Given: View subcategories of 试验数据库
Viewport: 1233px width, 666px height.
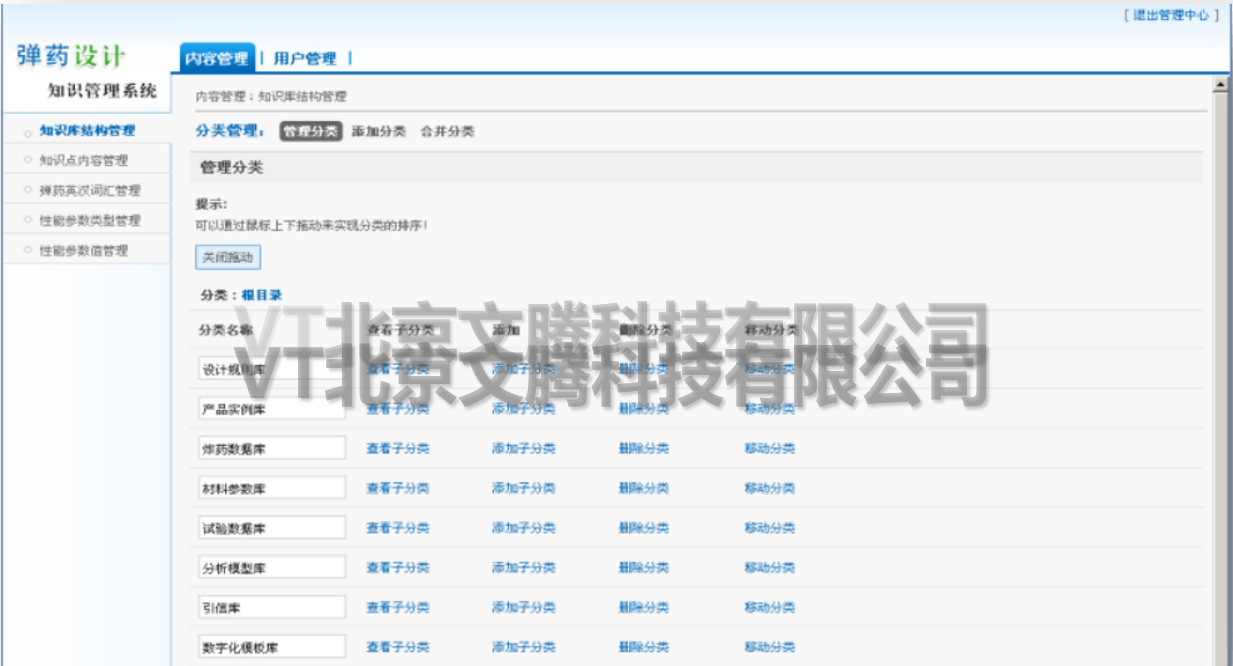Looking at the screenshot, I should tap(398, 528).
